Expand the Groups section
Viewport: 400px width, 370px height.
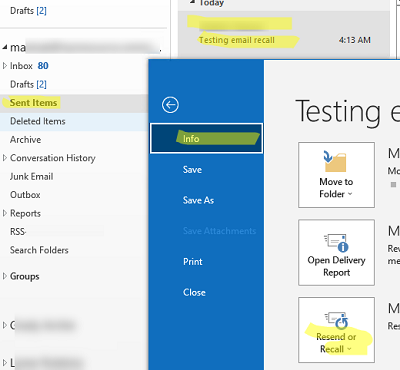pyautogui.click(x=5, y=276)
